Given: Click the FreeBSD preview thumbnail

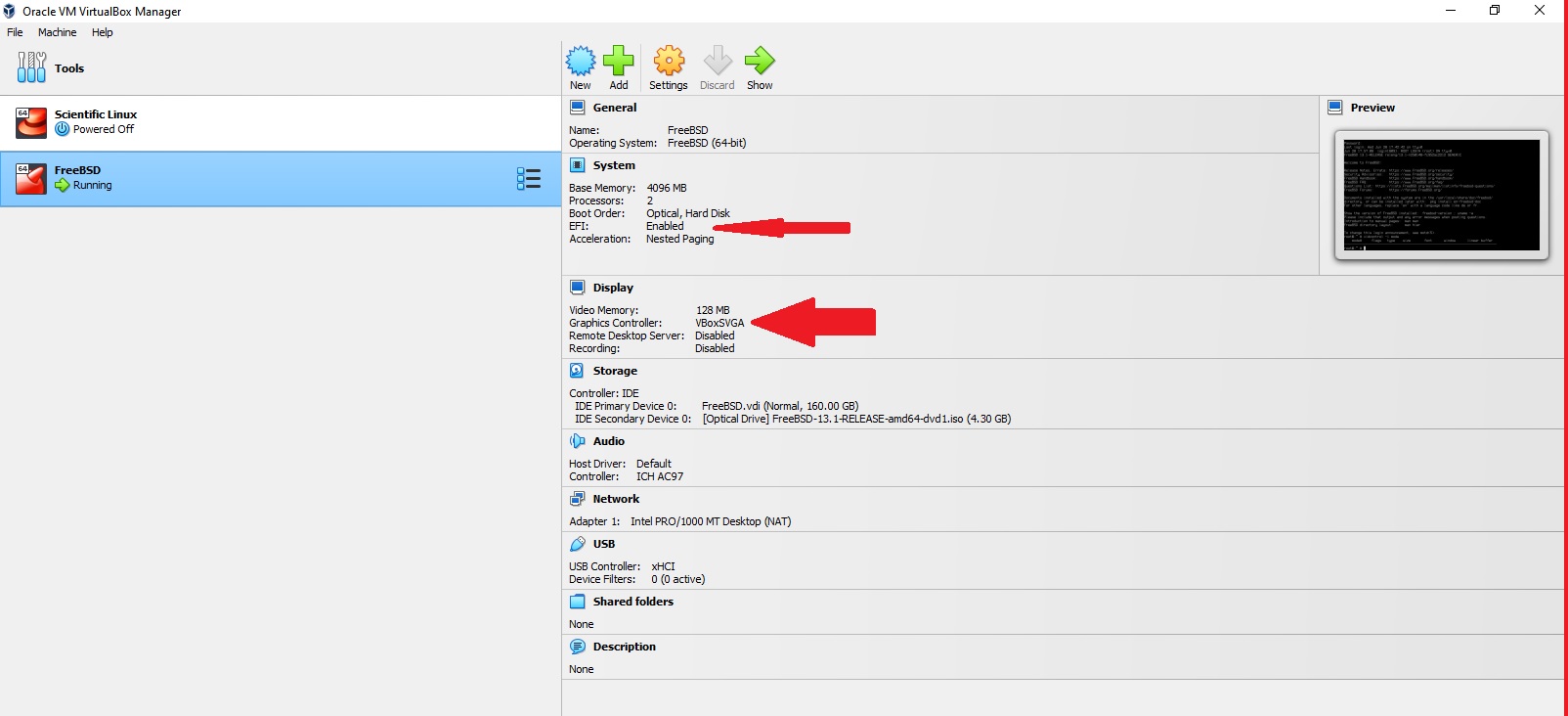Looking at the screenshot, I should click(x=1441, y=195).
